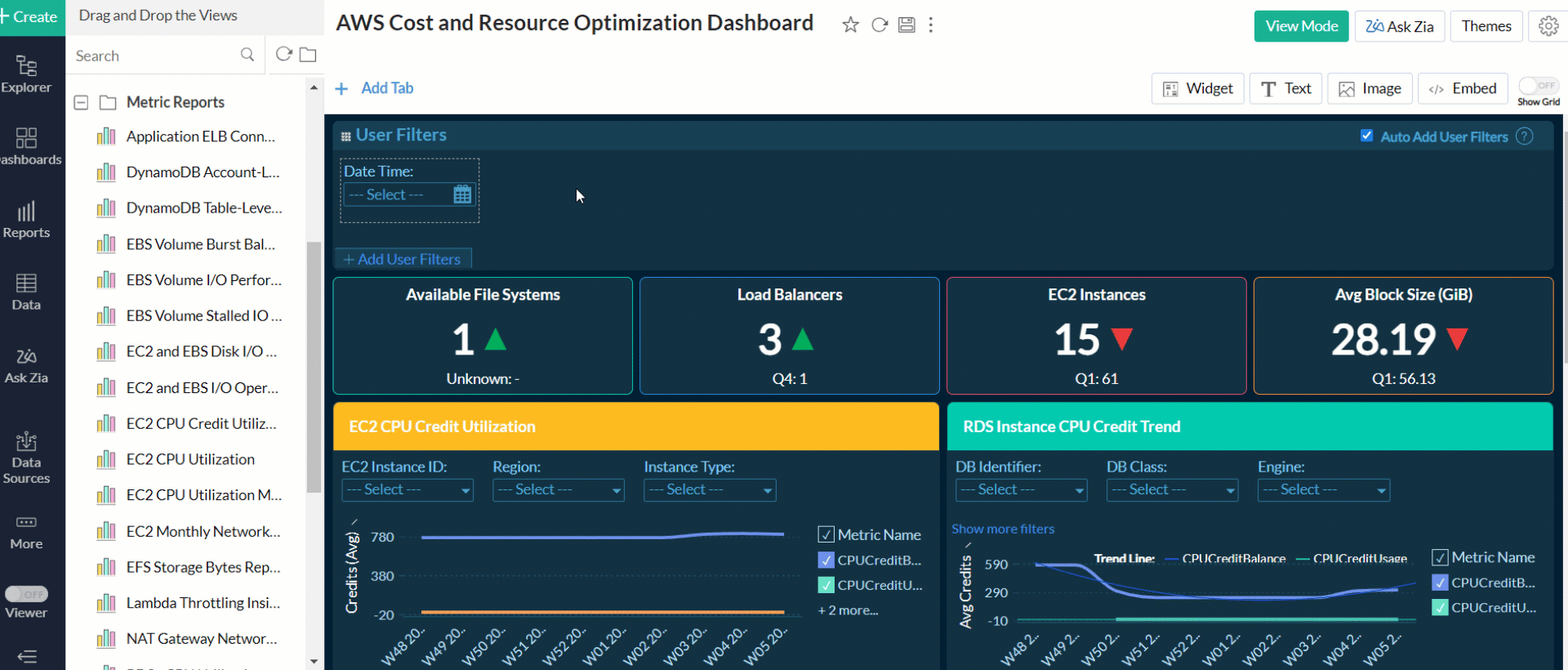The image size is (1568, 670).
Task: Open the three-dot more options menu
Action: point(931,25)
